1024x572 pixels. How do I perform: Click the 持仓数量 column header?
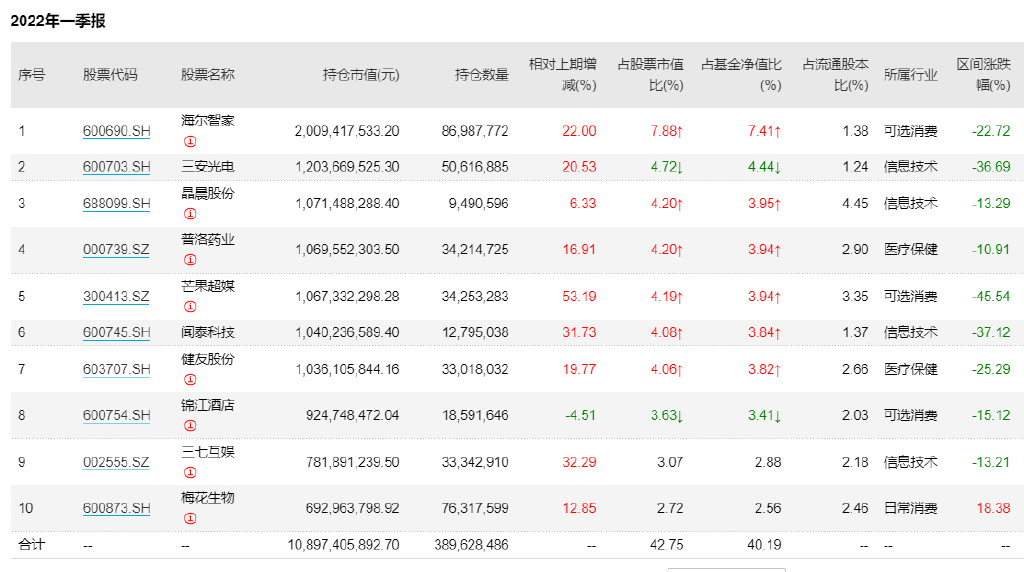[482, 75]
